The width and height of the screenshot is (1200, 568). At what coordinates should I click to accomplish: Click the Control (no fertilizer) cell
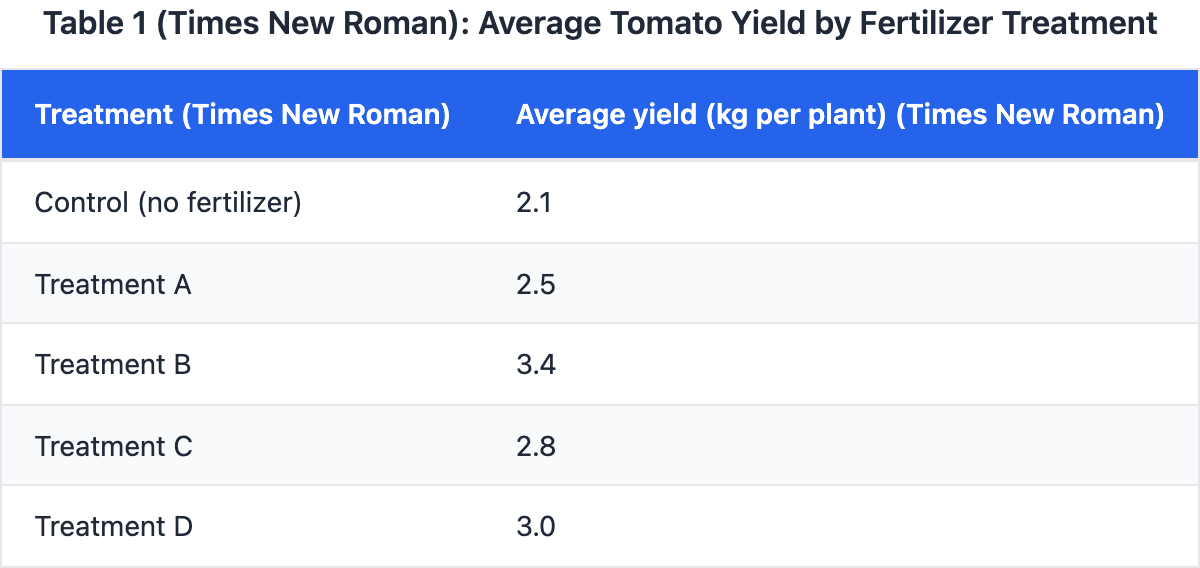168,203
